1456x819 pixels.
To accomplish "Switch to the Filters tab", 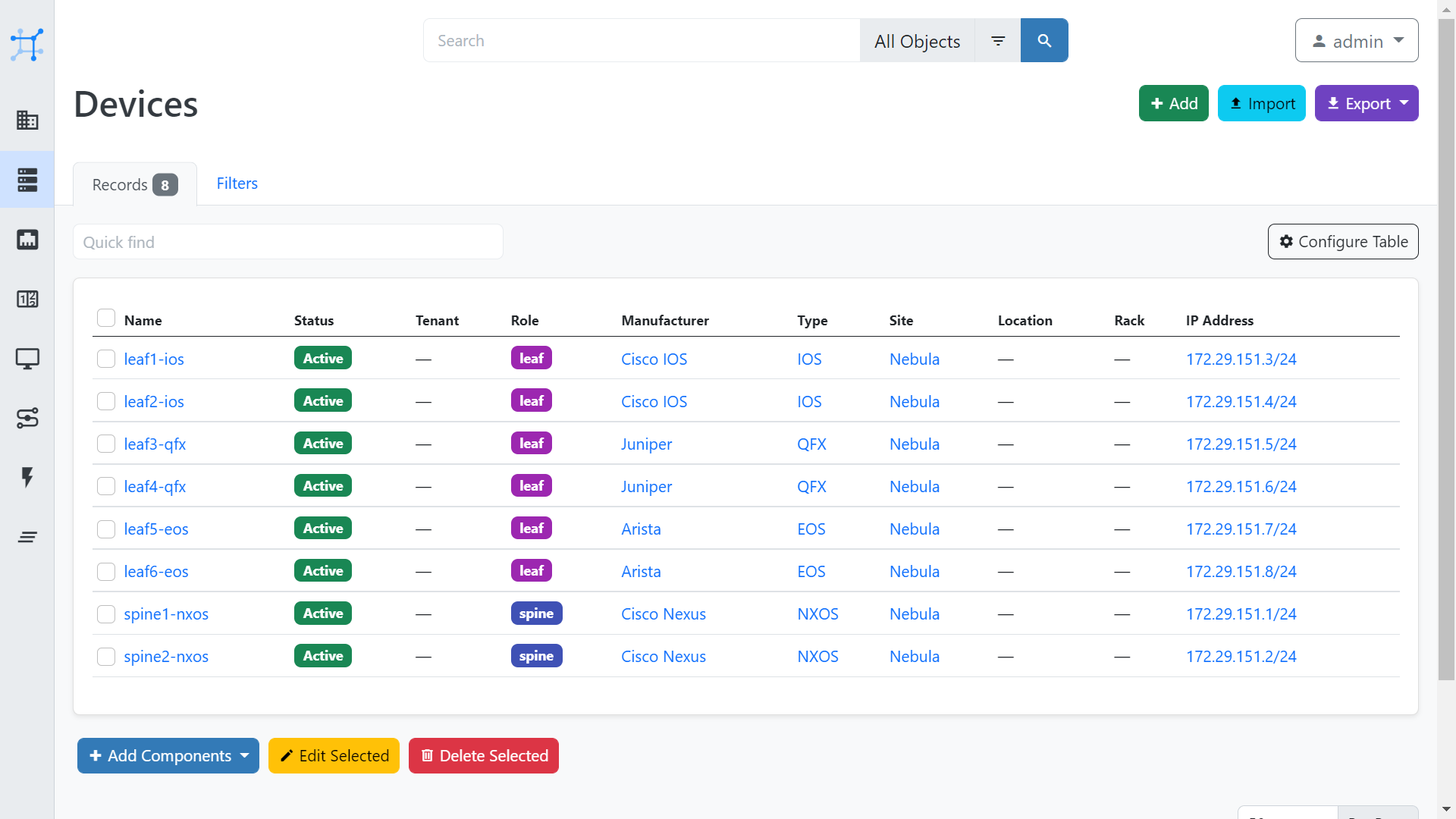I will 237,184.
